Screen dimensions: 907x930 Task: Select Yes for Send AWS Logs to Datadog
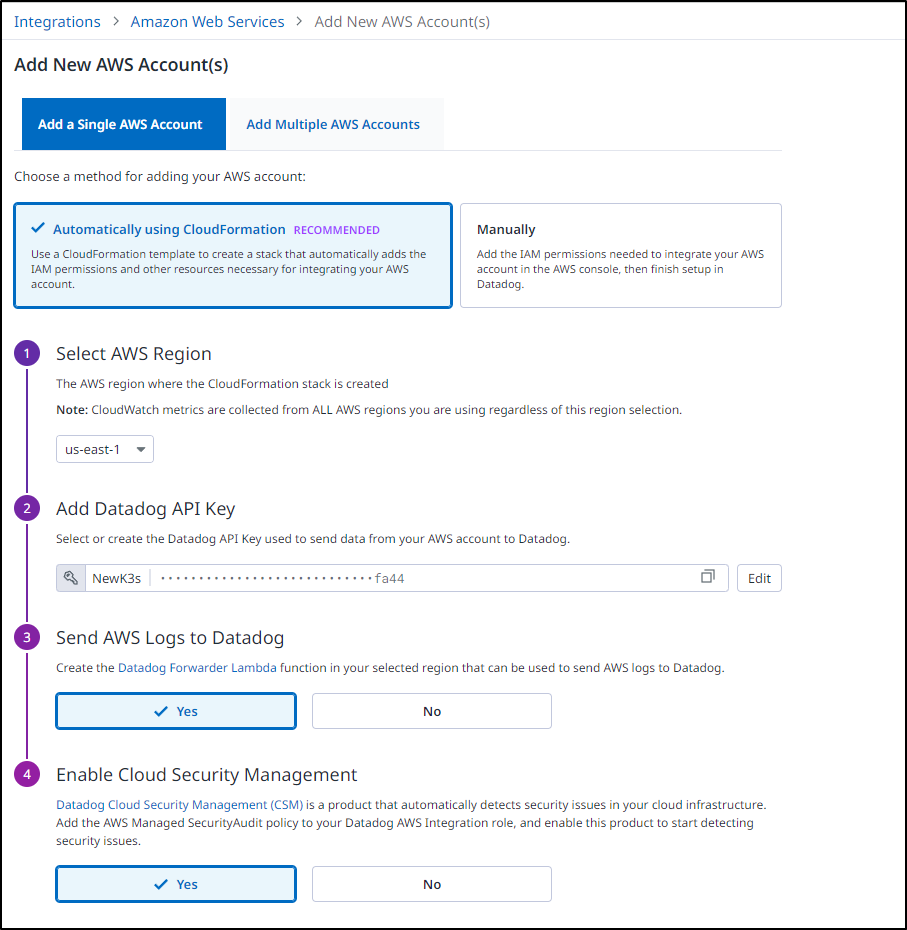[176, 711]
